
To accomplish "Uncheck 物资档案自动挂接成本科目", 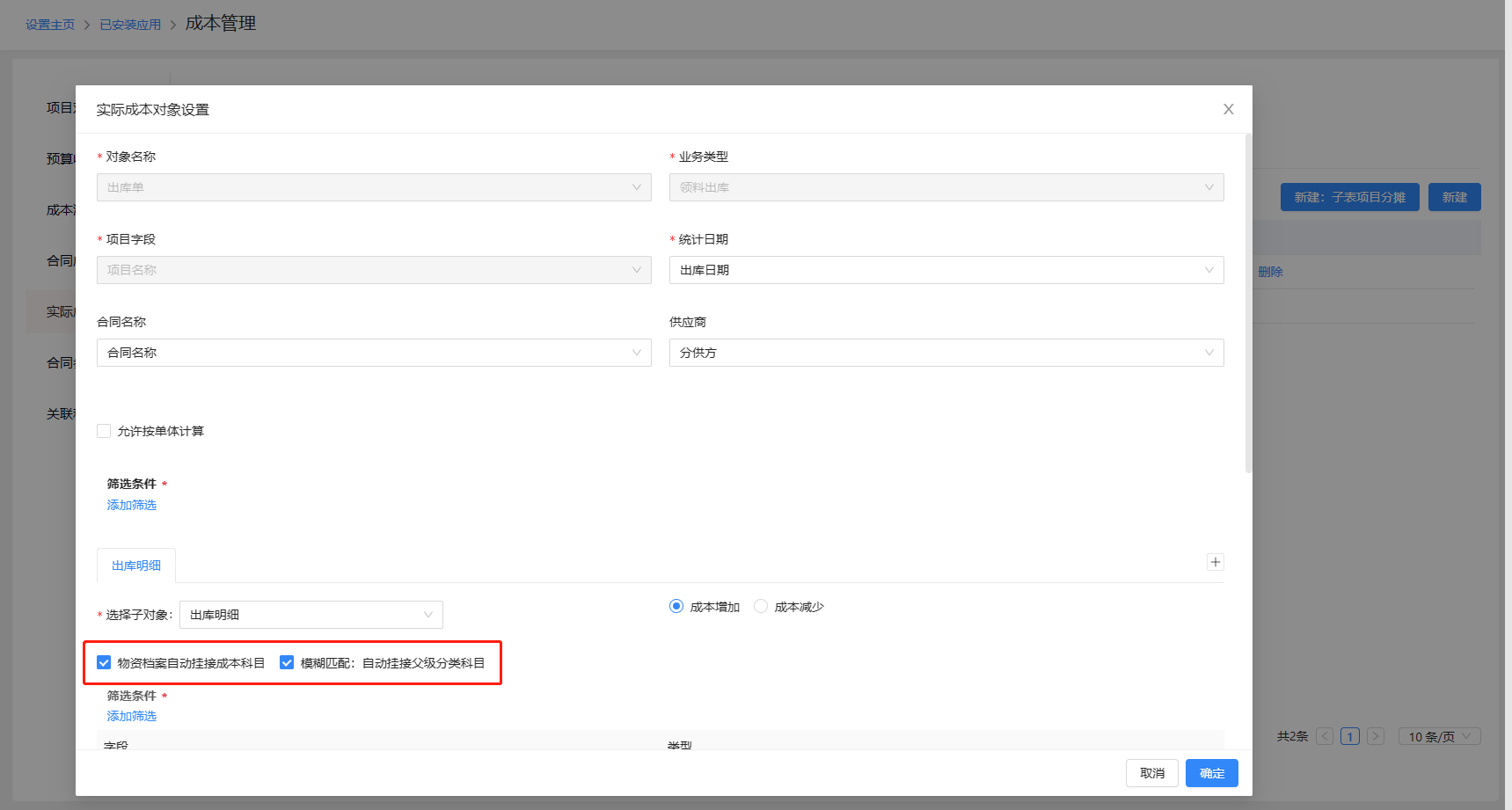I will pos(104,663).
